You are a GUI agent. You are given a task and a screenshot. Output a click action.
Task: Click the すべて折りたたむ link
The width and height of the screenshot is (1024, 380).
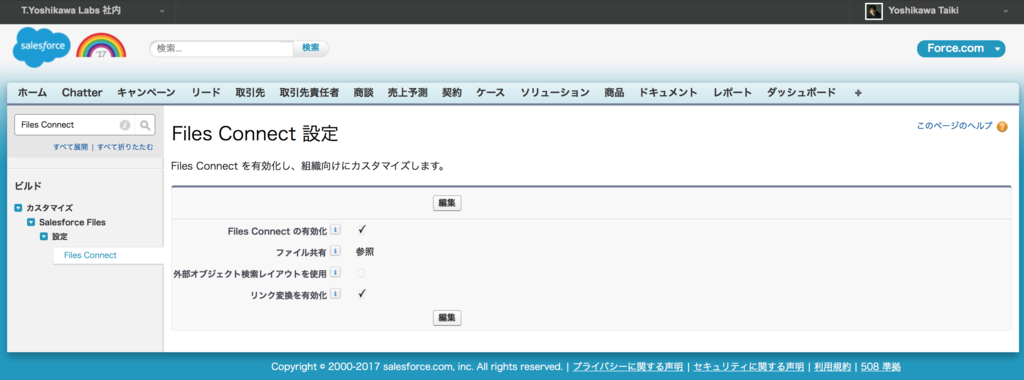tap(125, 148)
